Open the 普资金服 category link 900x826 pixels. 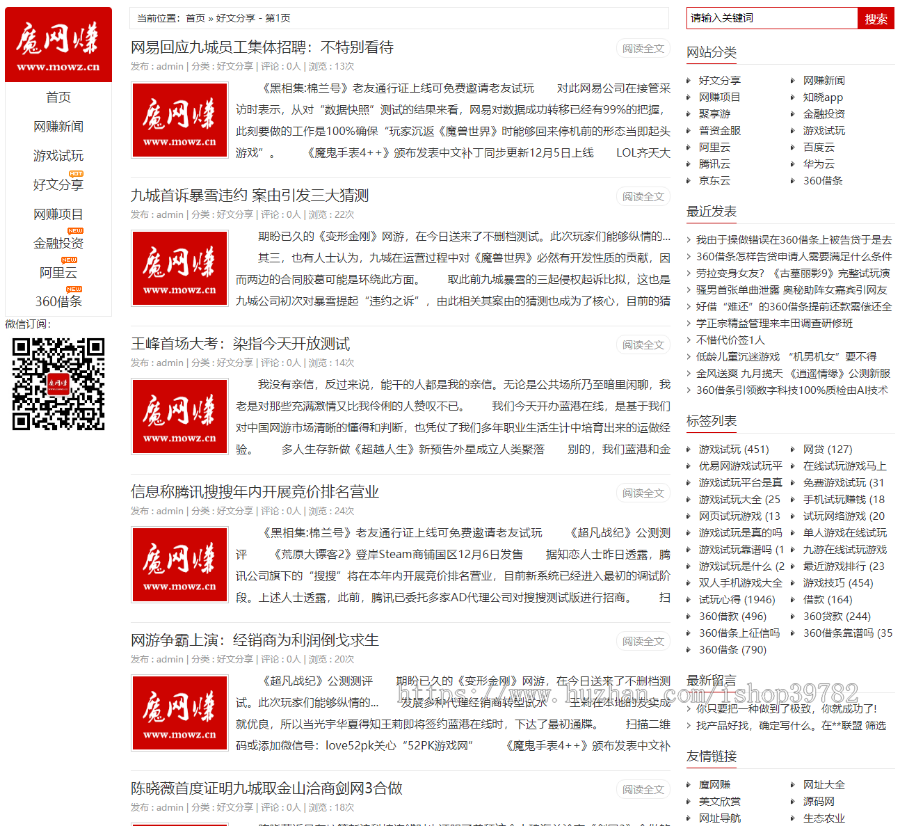[x=719, y=131]
